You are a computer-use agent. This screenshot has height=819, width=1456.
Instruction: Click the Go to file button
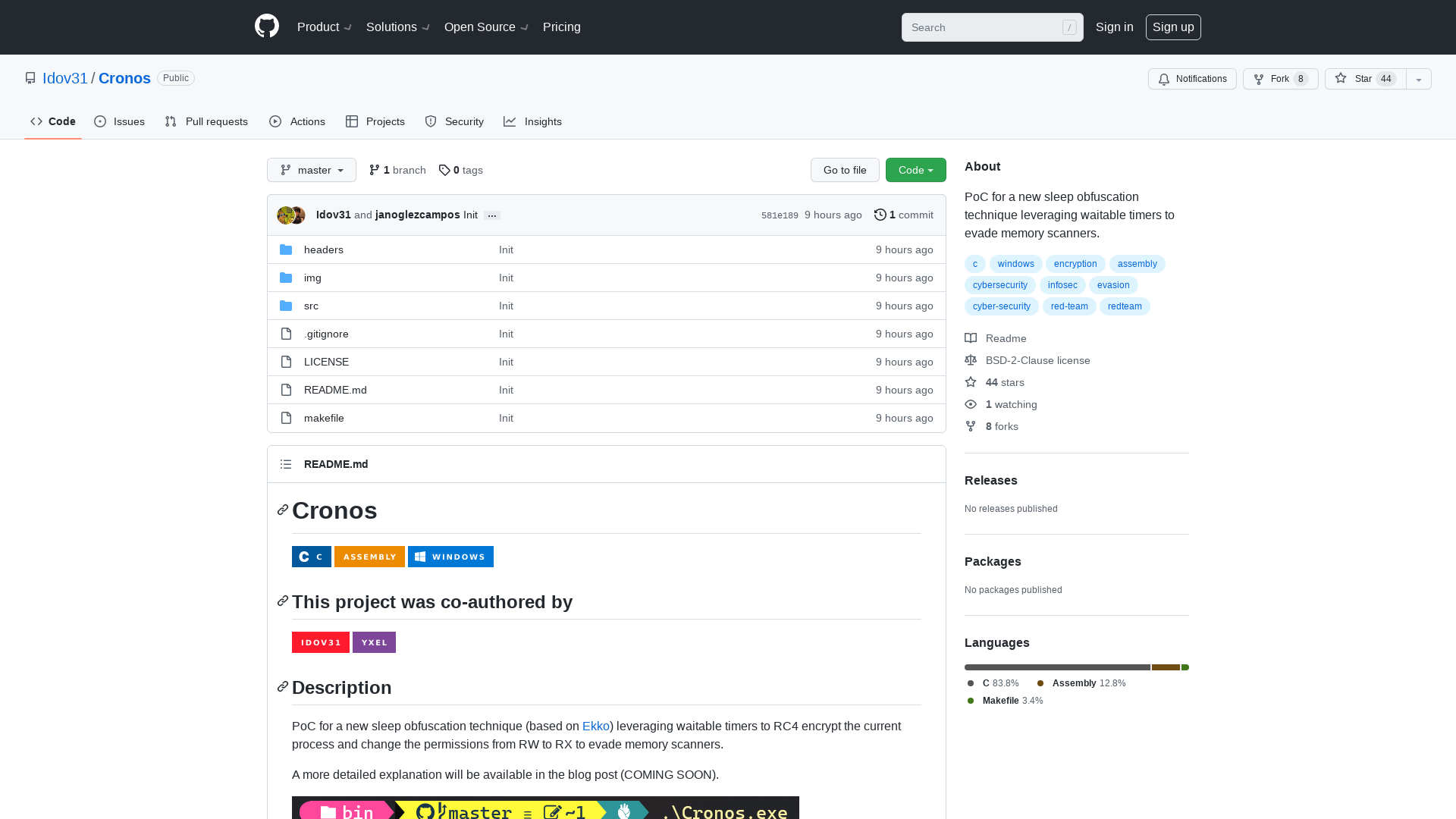tap(844, 170)
